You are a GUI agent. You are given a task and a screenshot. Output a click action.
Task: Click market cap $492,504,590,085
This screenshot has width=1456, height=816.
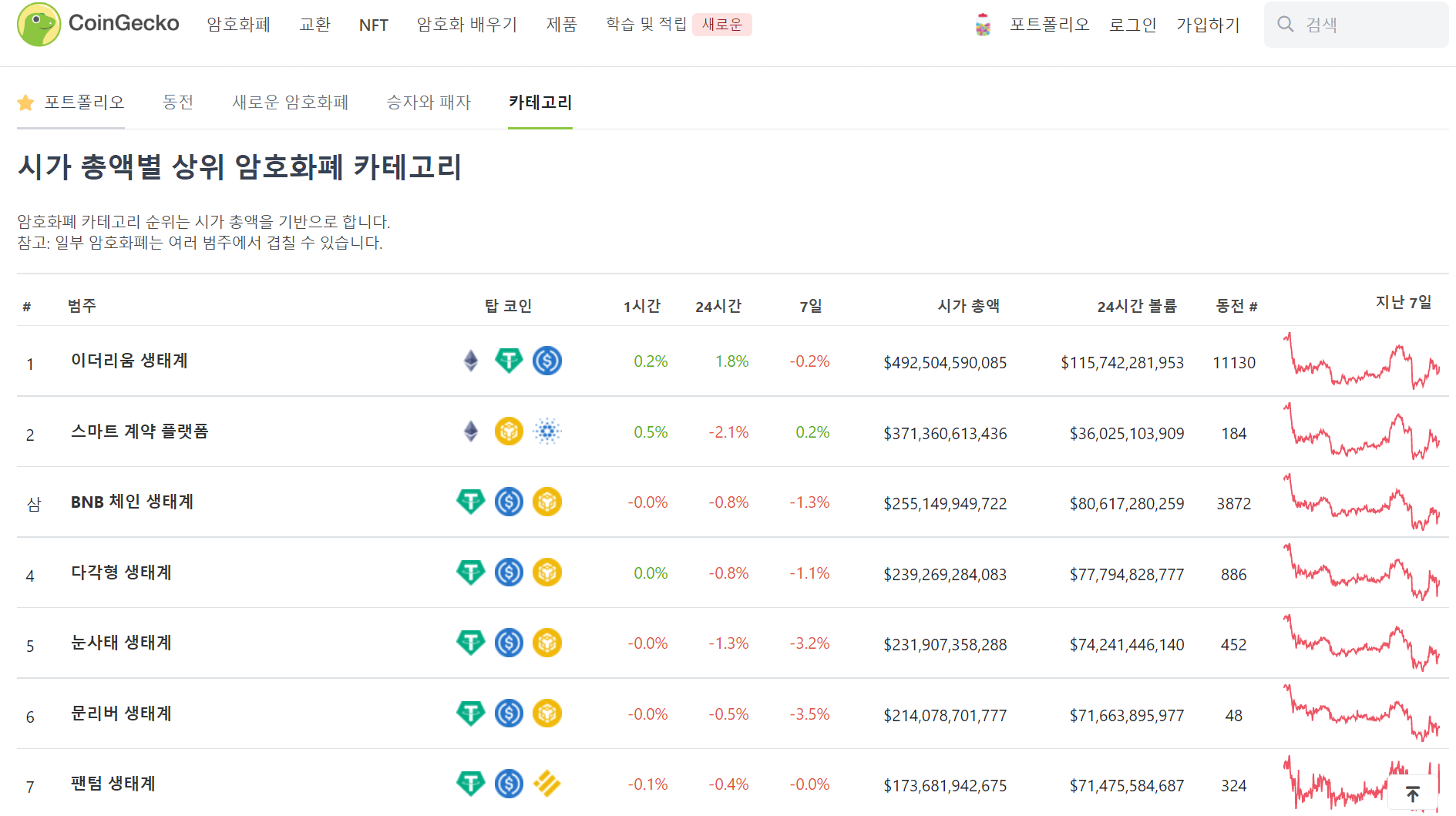[x=945, y=362]
